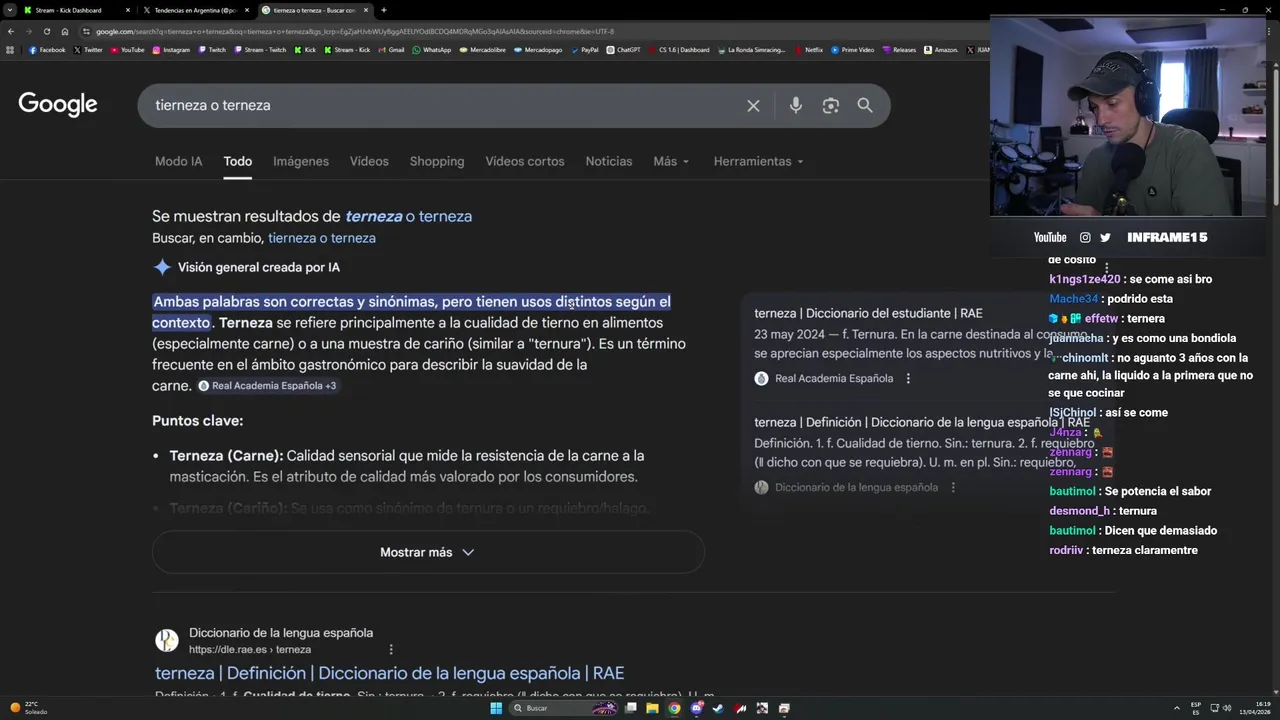
Task: Select the Videos cortos tab
Action: 525,161
